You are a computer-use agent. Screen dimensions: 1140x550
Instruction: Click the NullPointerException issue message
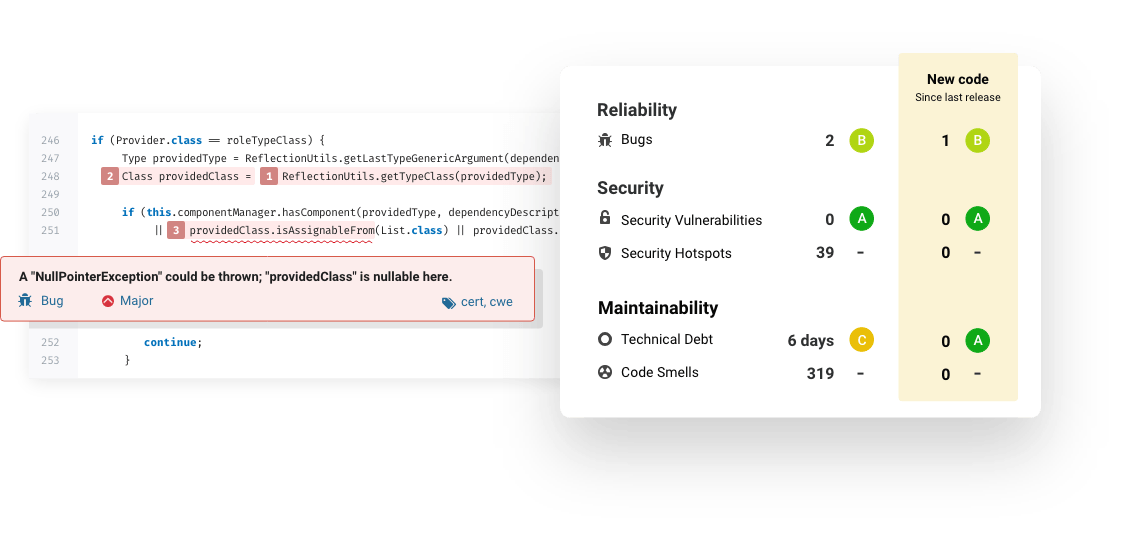click(x=236, y=276)
